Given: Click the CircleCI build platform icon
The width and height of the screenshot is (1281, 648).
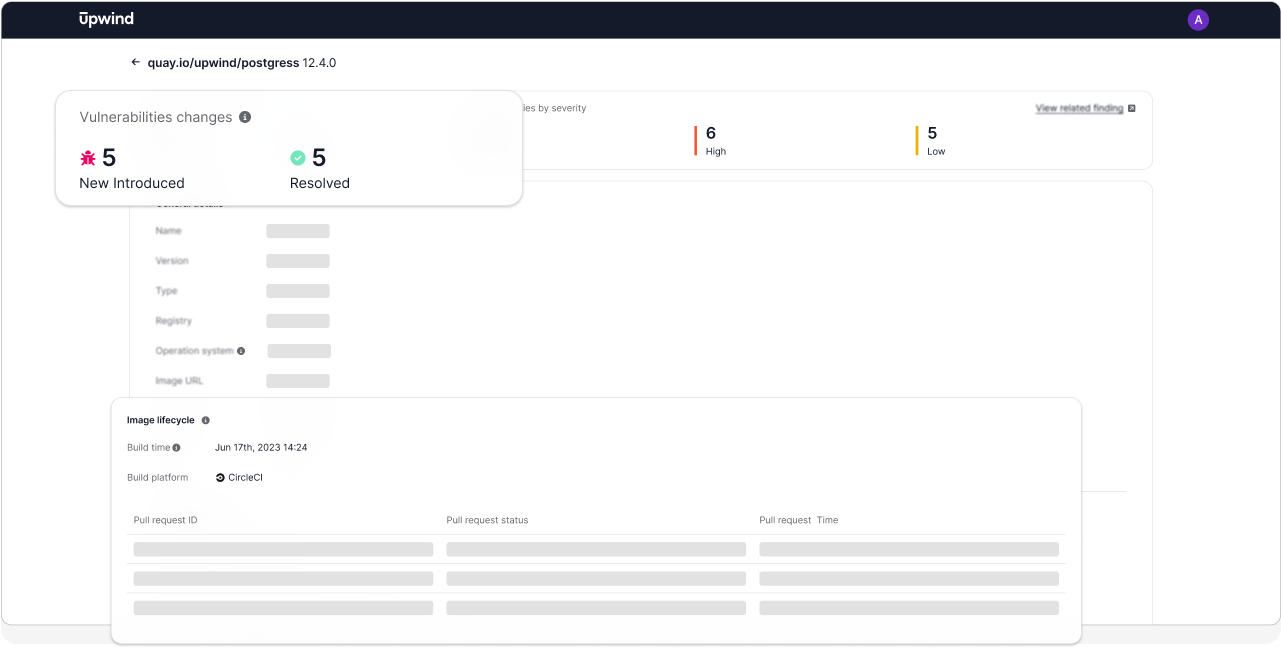Looking at the screenshot, I should coord(221,477).
